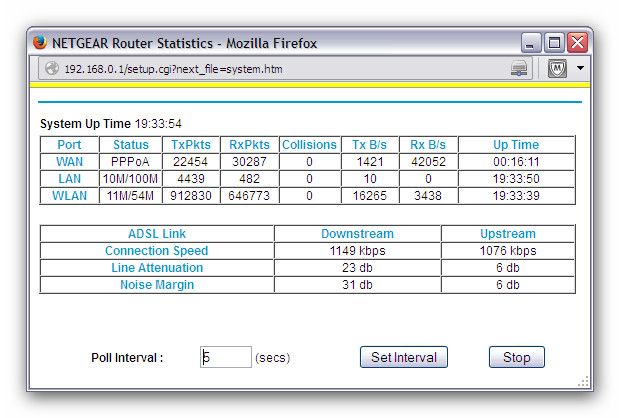Click the WAN port row label

click(70, 162)
